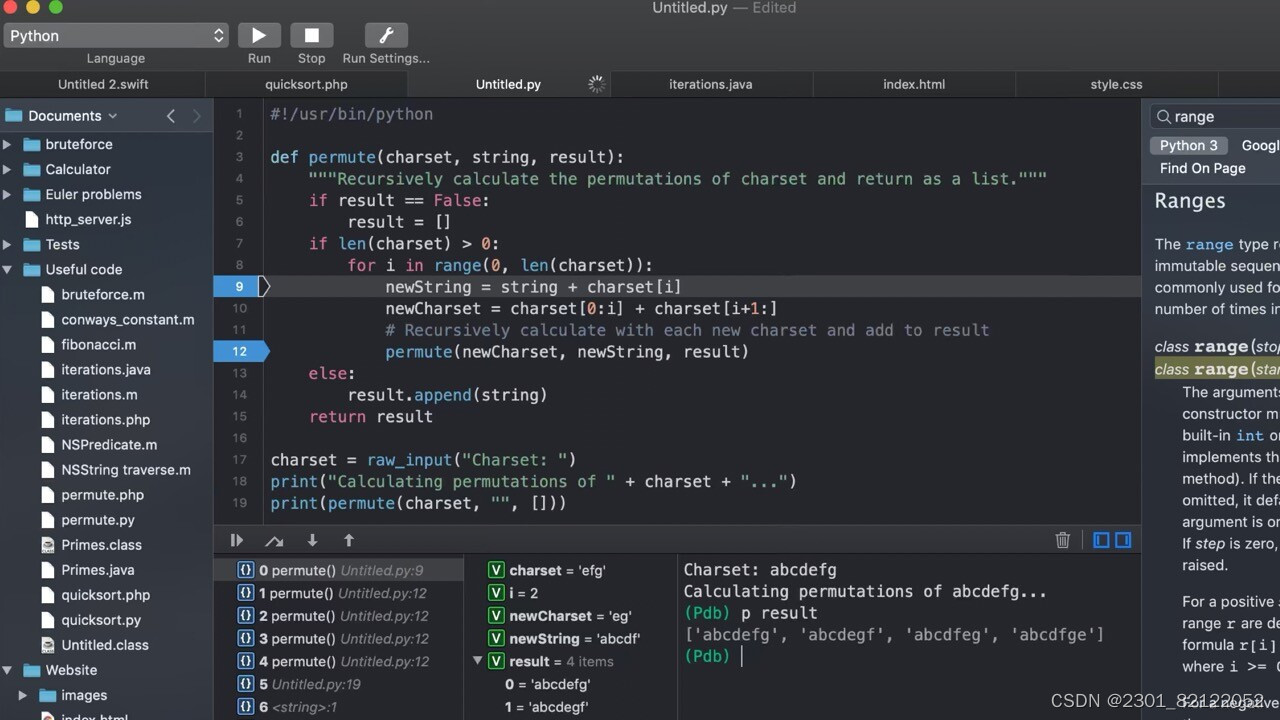Collapse the 'Useful code' folder in sidebar

pos(9,269)
